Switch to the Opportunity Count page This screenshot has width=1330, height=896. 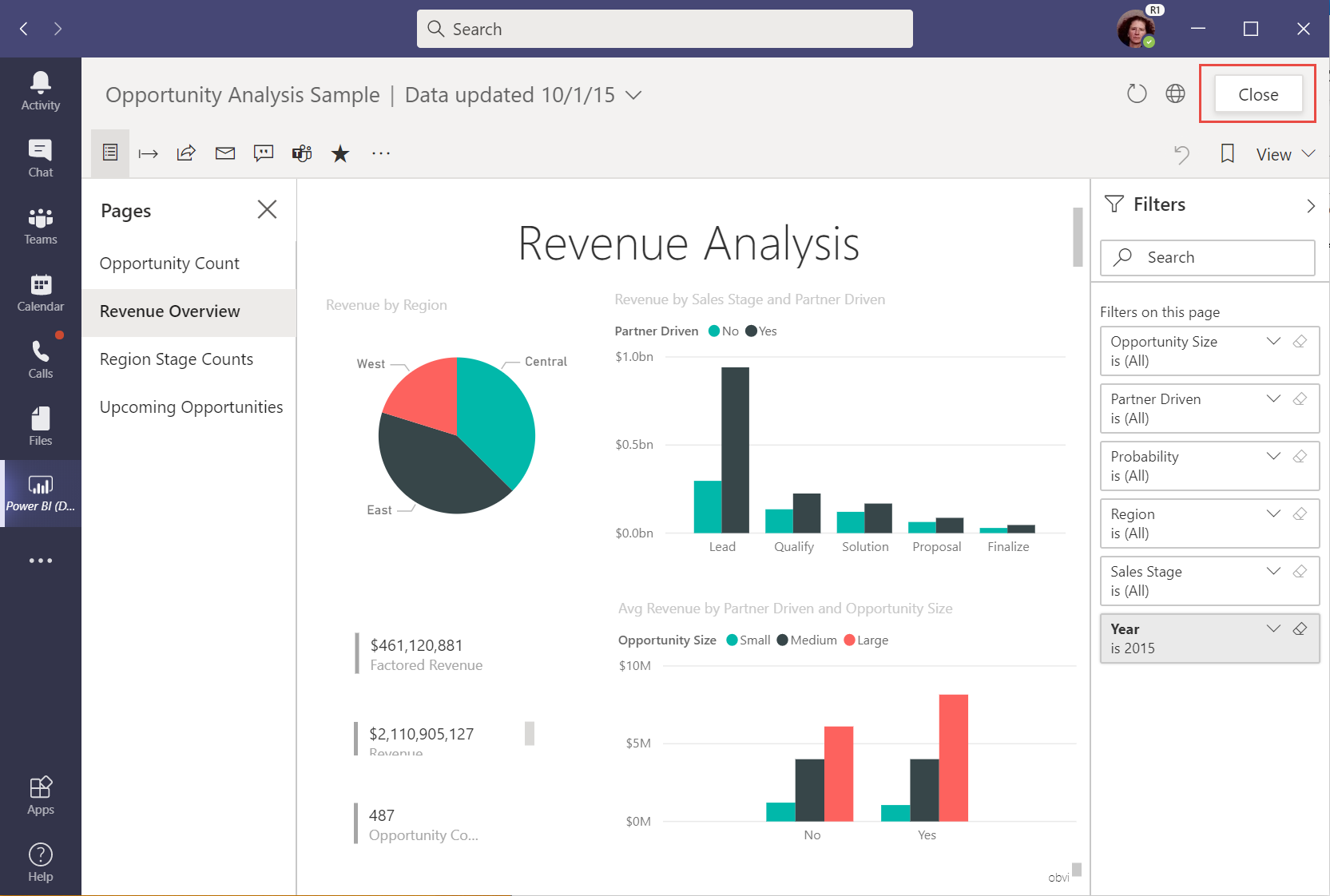[169, 263]
